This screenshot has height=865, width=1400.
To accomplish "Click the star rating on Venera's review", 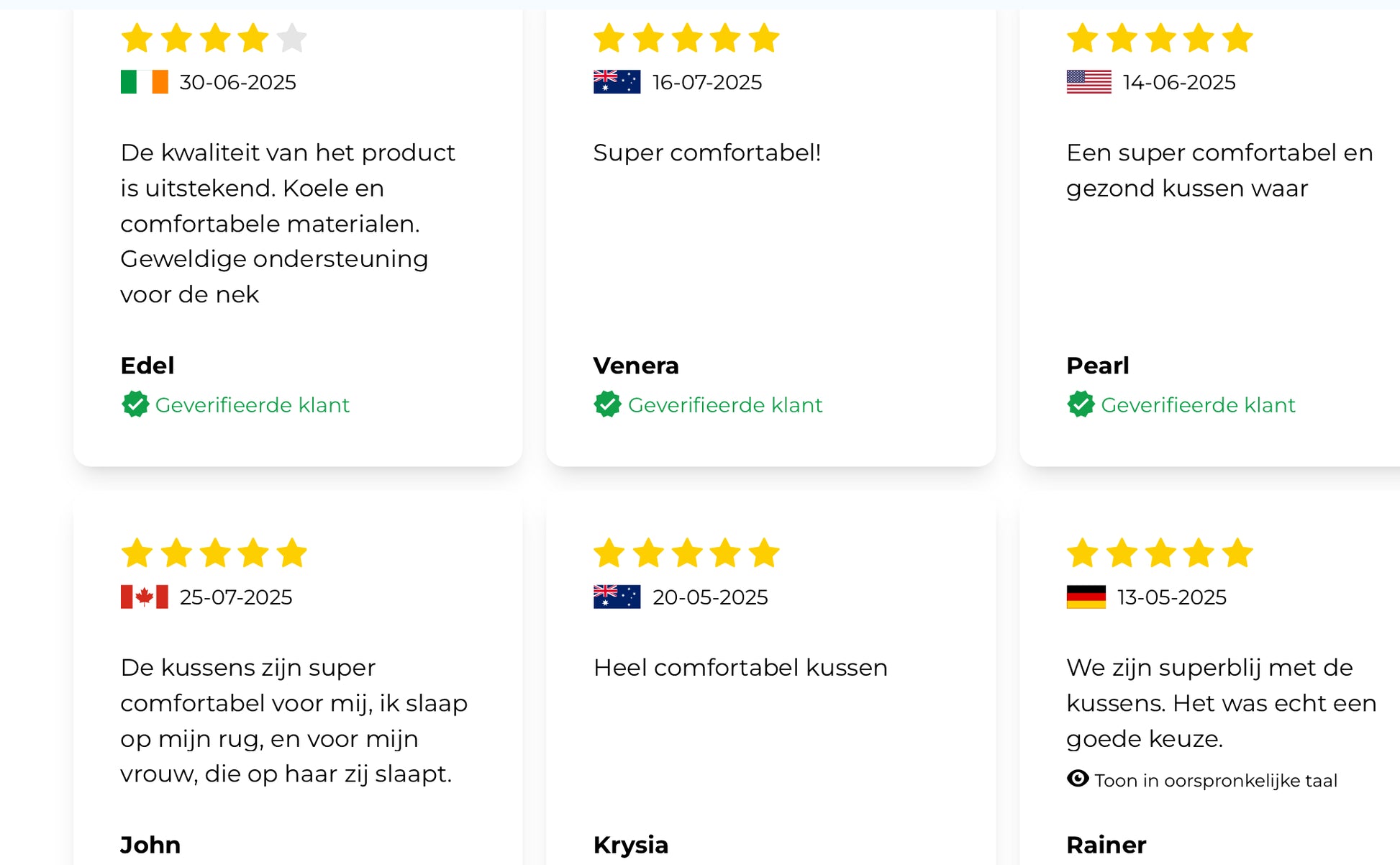I will point(686,38).
